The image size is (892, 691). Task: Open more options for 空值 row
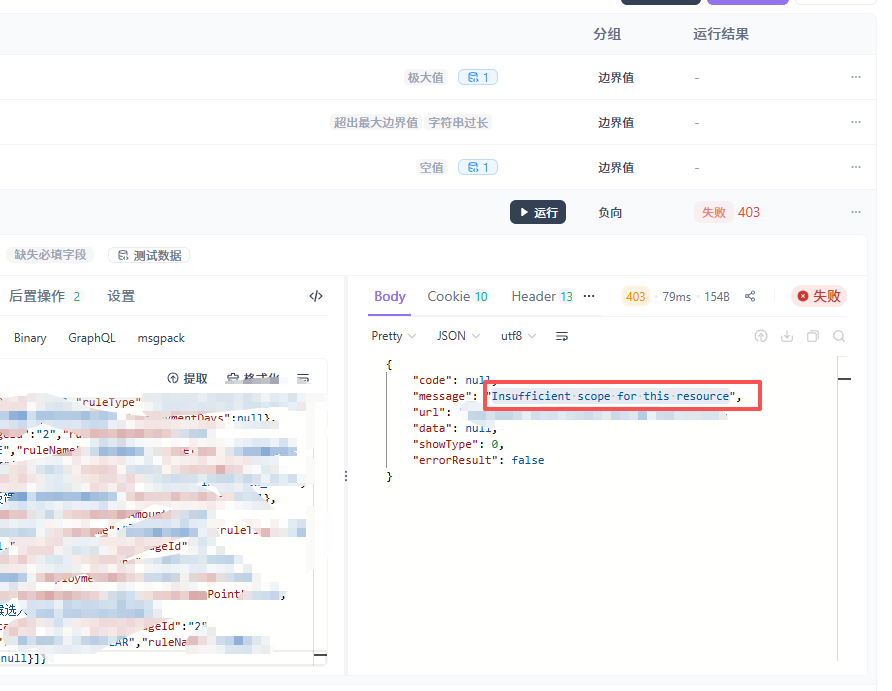coord(856,167)
